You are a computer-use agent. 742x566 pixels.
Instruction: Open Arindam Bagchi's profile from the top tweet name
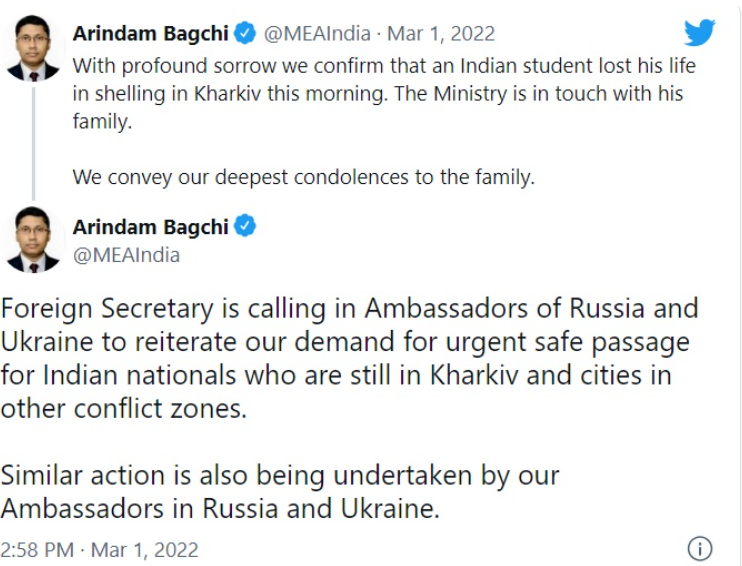pos(150,33)
